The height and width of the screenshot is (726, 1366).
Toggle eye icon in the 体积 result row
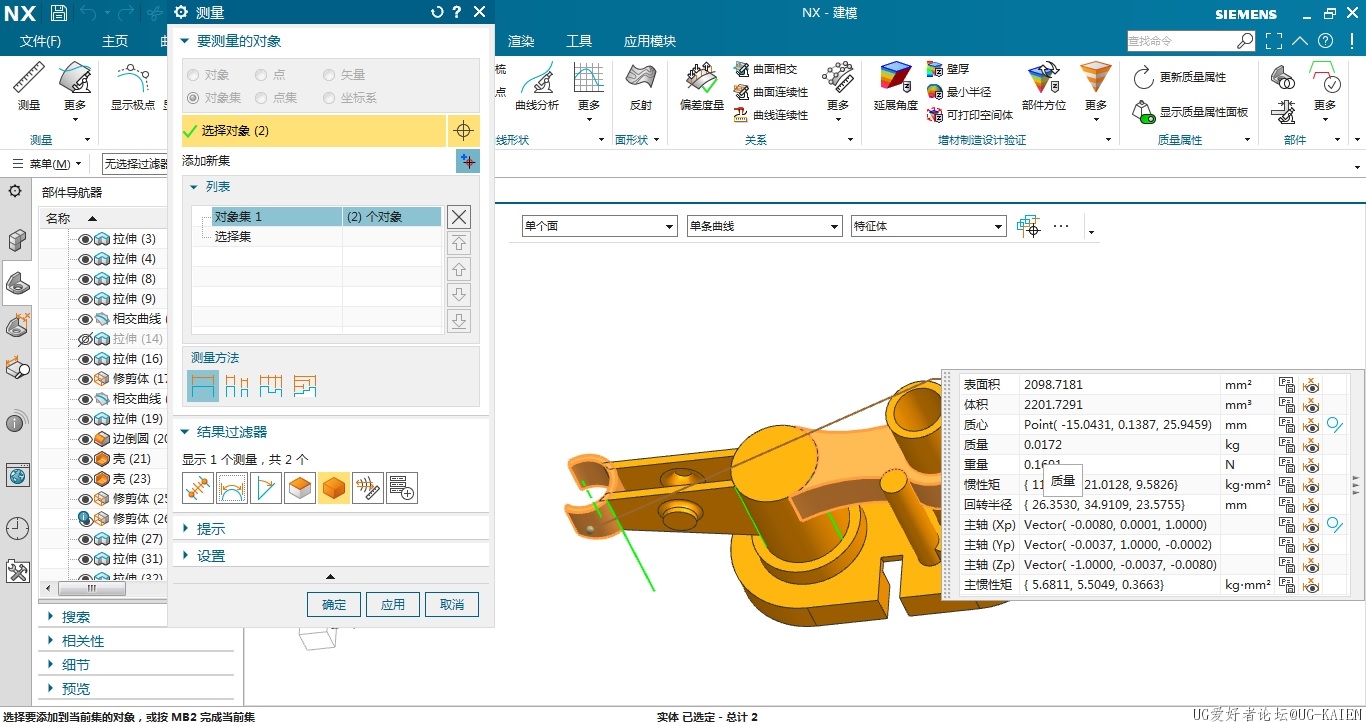pyautogui.click(x=1311, y=405)
